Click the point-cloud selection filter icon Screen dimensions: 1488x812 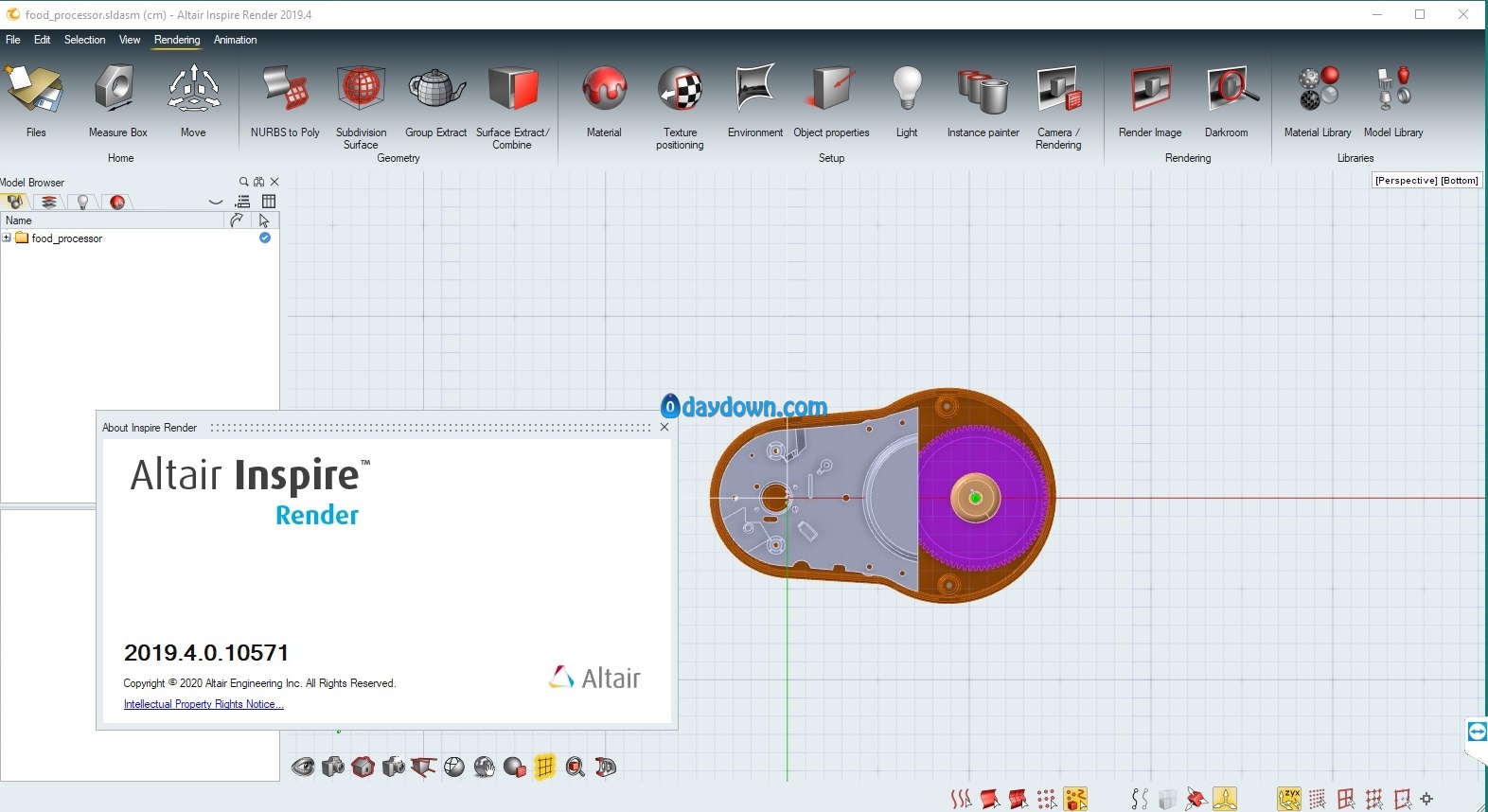click(x=1047, y=799)
